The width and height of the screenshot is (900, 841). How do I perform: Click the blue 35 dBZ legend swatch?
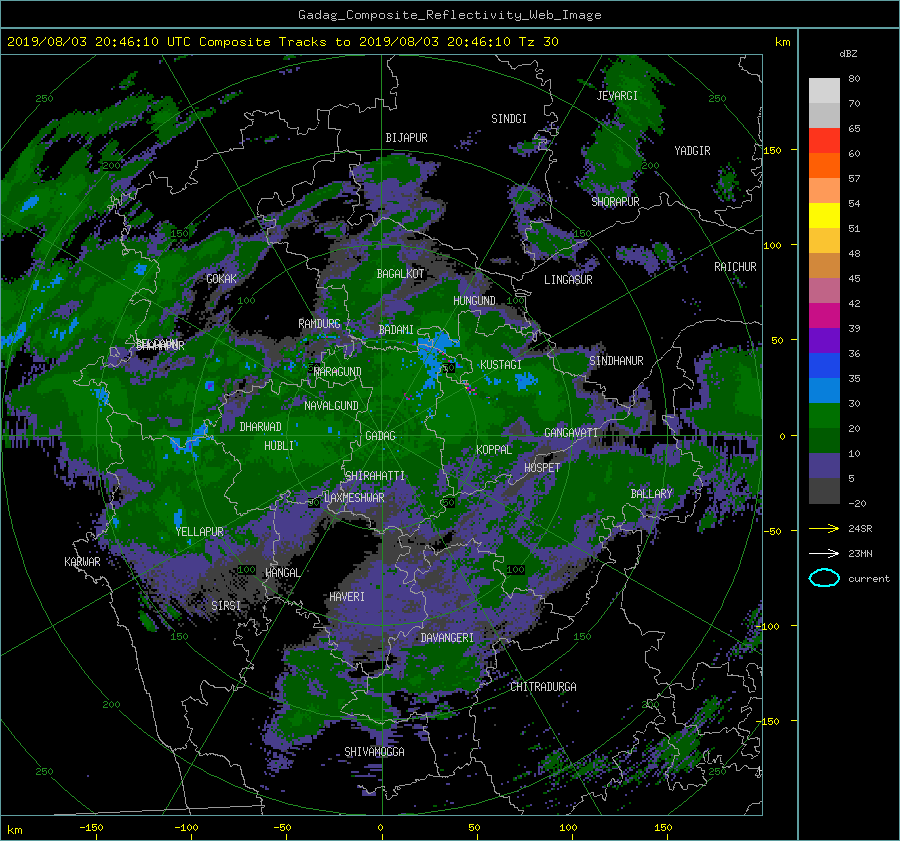coord(824,365)
